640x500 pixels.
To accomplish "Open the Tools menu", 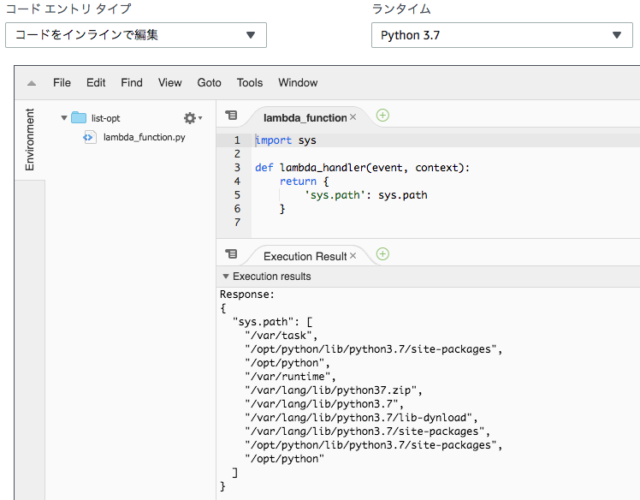I will [x=250, y=83].
